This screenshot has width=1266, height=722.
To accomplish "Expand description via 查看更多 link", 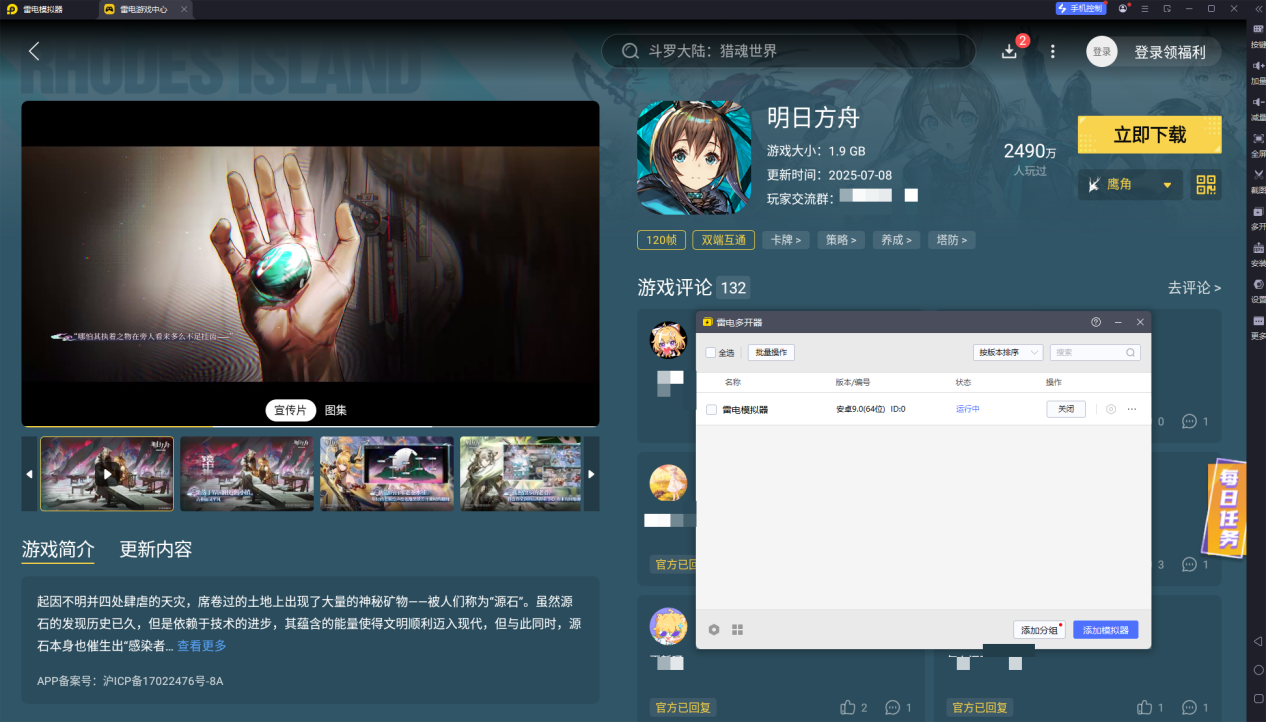I will pos(202,646).
